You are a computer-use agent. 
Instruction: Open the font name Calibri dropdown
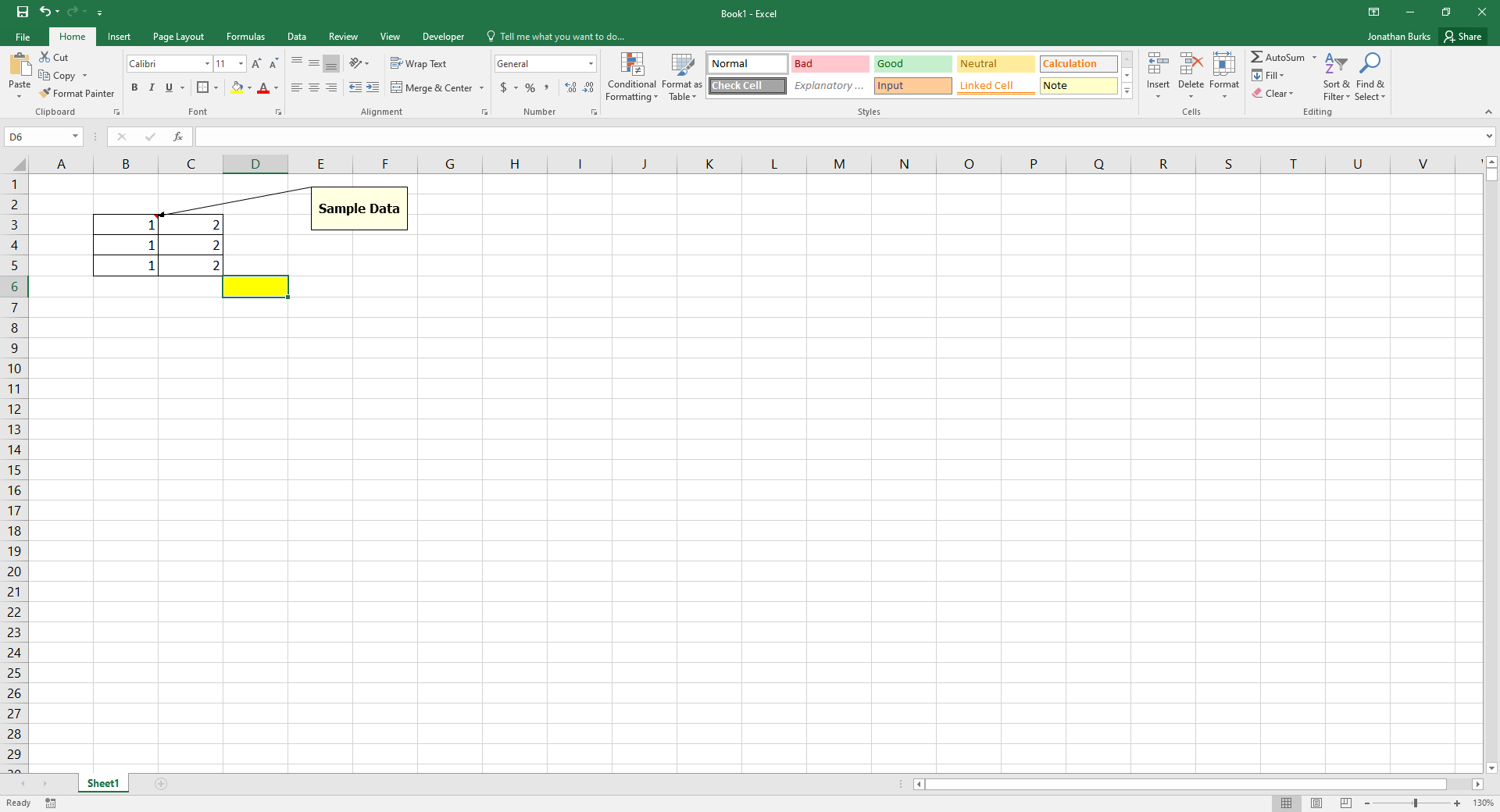207,64
